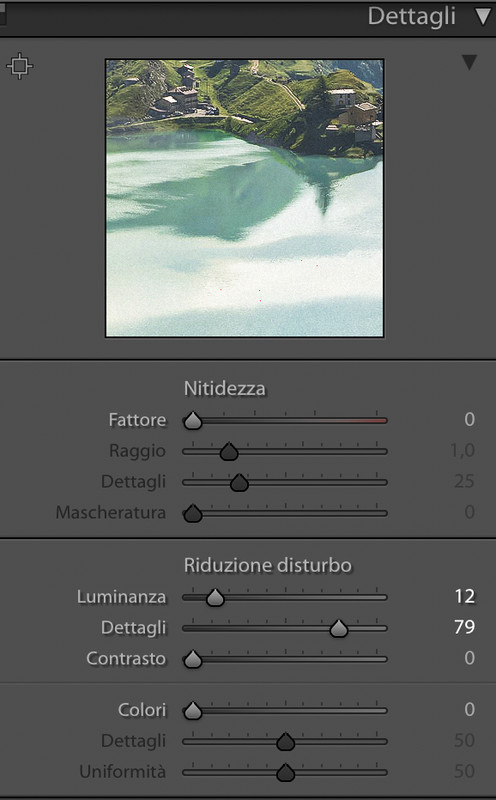Hide the preview using small disclosure triangle
The image size is (496, 800).
pos(469,63)
